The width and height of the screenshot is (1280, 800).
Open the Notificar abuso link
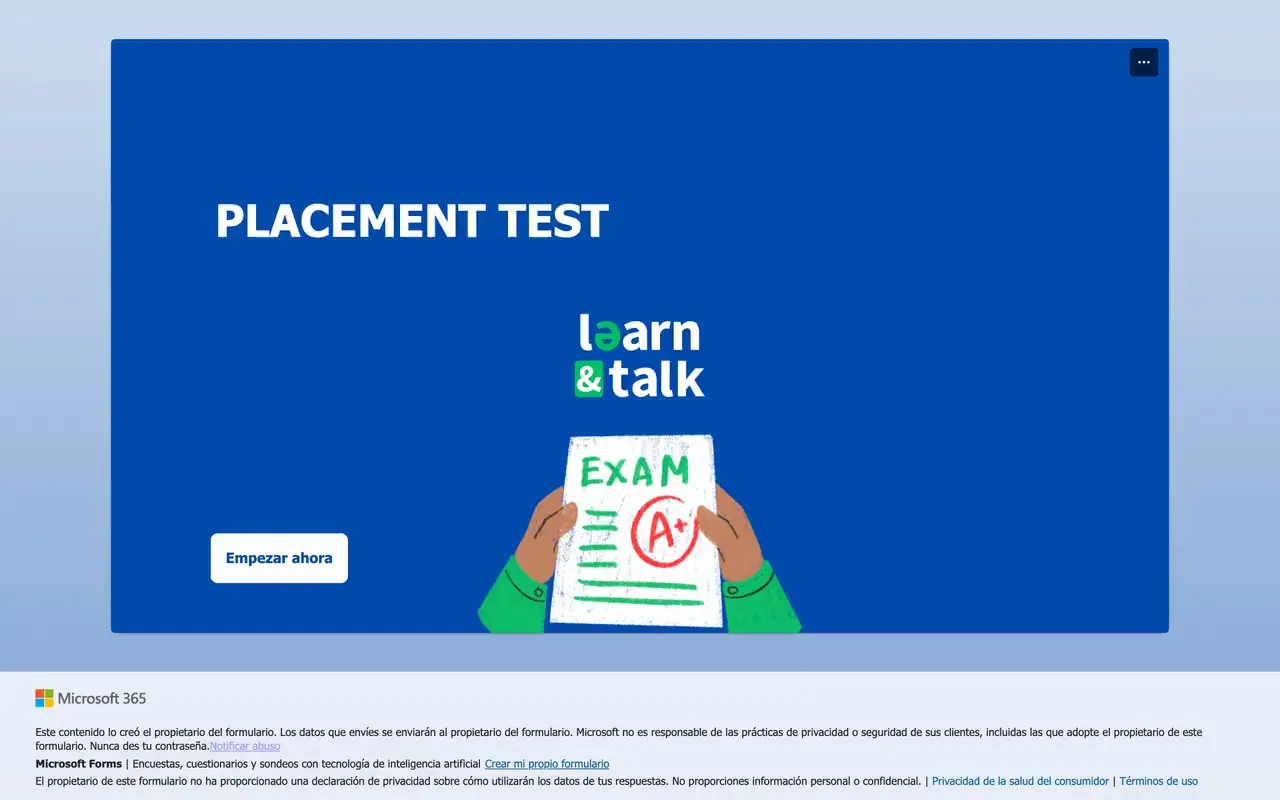[x=245, y=746]
